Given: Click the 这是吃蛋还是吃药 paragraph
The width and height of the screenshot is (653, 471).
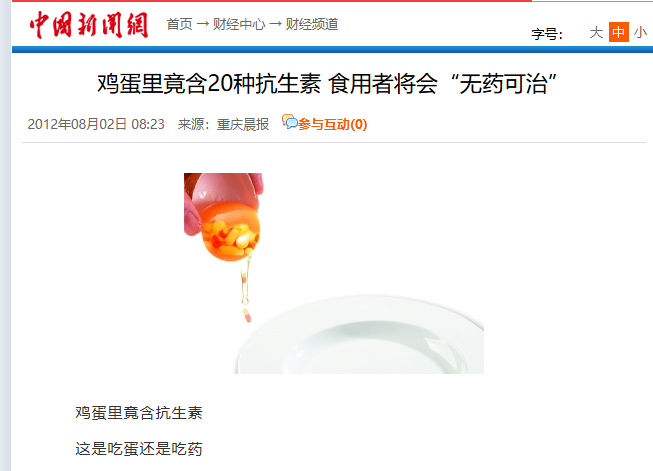Looking at the screenshot, I should (139, 449).
